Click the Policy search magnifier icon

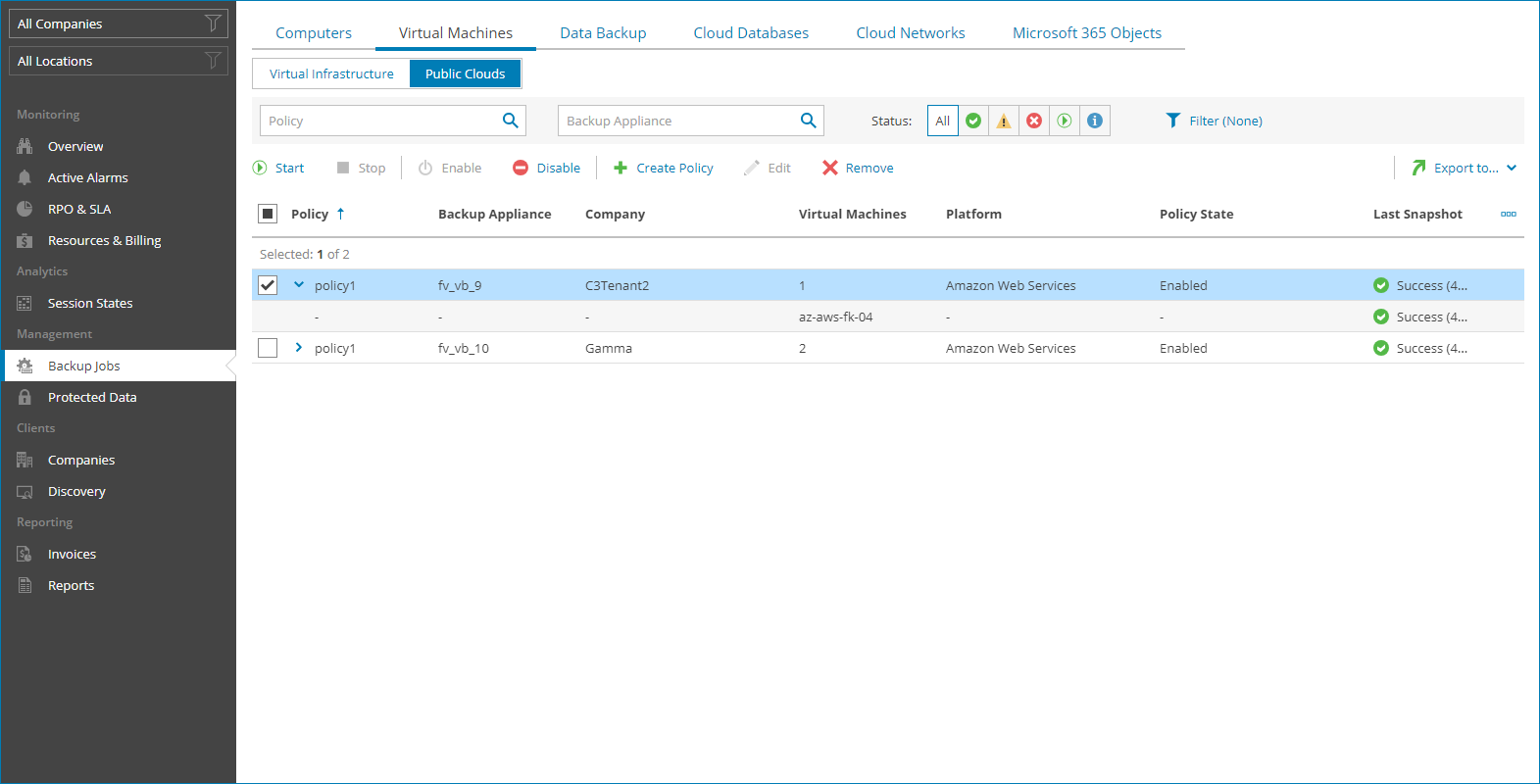coord(510,121)
